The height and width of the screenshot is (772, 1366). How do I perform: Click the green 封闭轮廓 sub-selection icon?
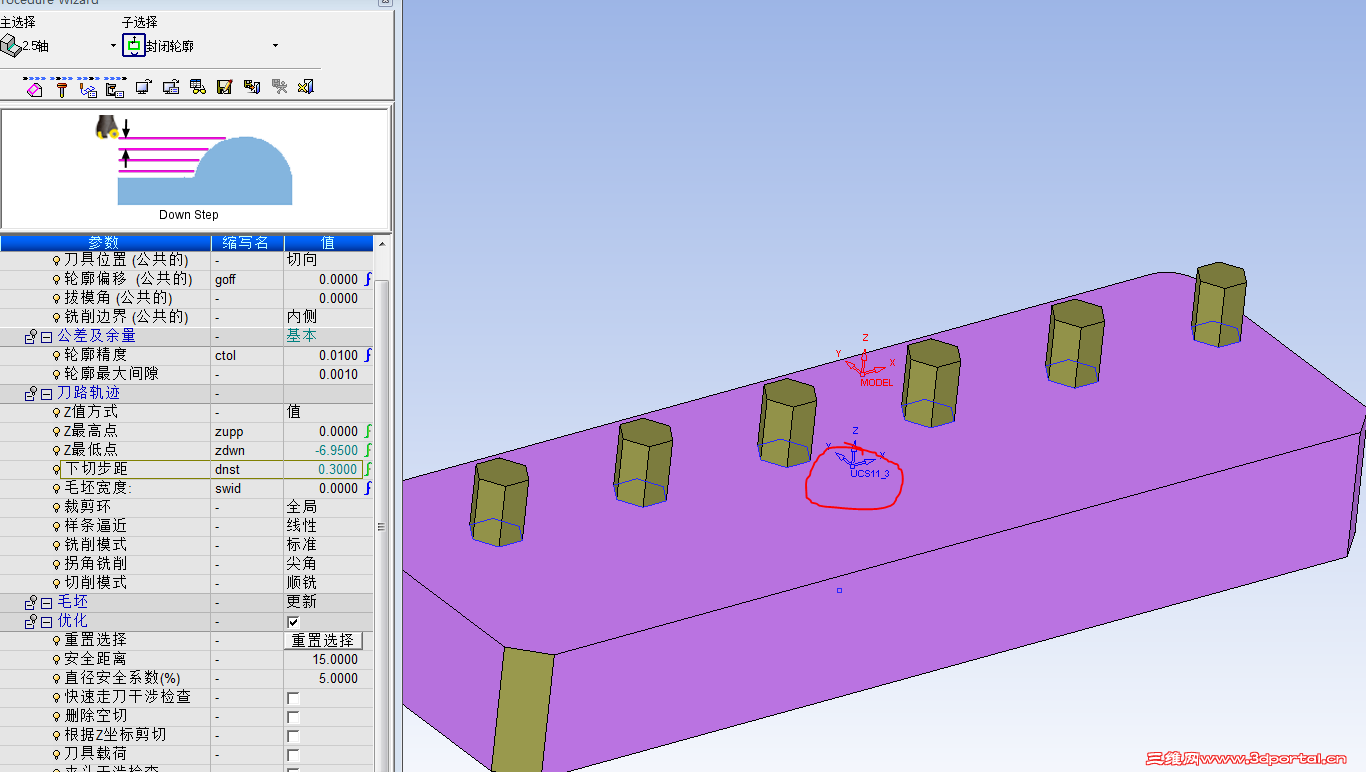[133, 45]
